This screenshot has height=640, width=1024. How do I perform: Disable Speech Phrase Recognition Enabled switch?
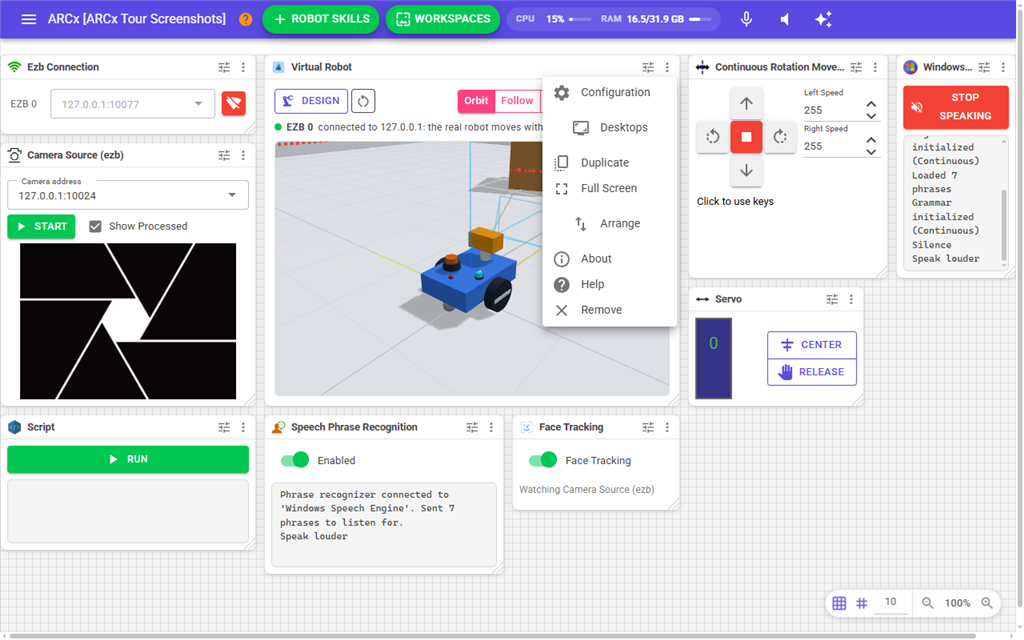[x=295, y=460]
